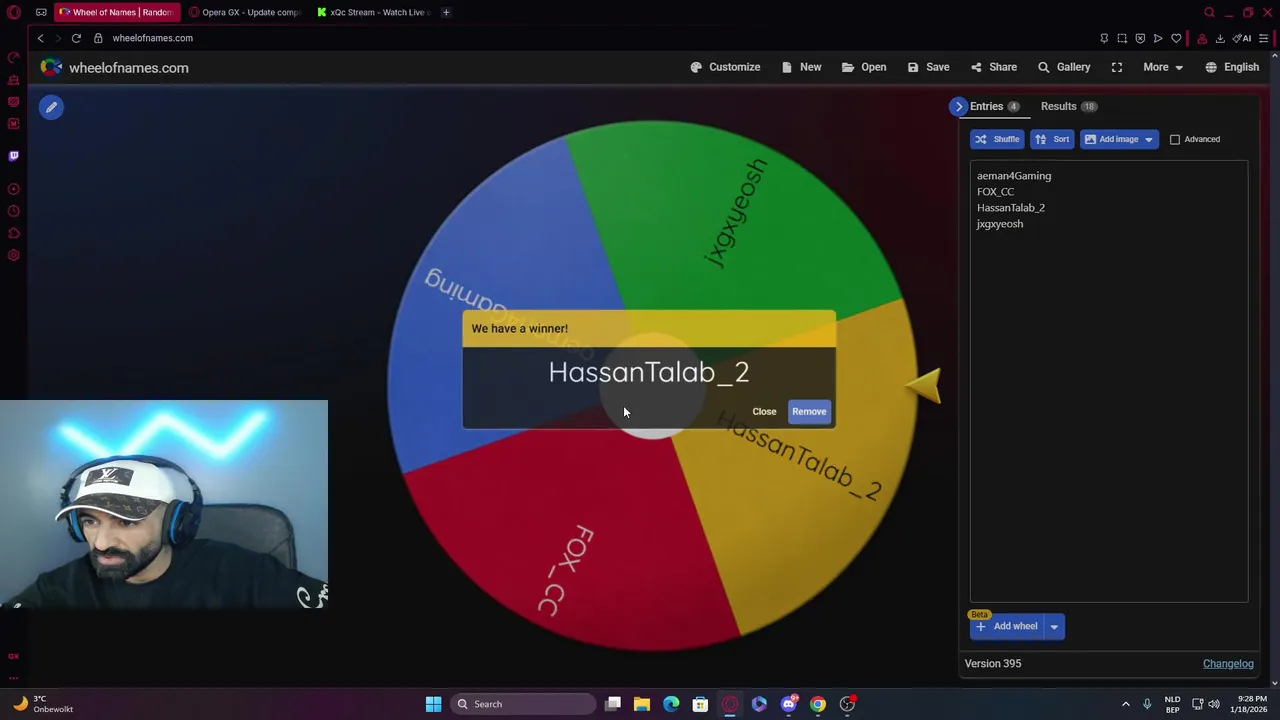Click the site security lock icon

coord(98,38)
